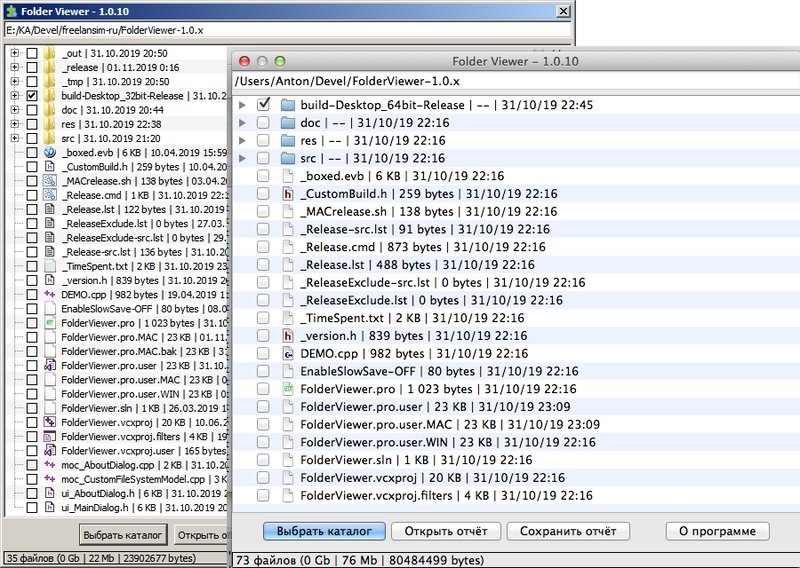Click the src folder icon in Mac window
The width and height of the screenshot is (800, 568).
[288, 158]
